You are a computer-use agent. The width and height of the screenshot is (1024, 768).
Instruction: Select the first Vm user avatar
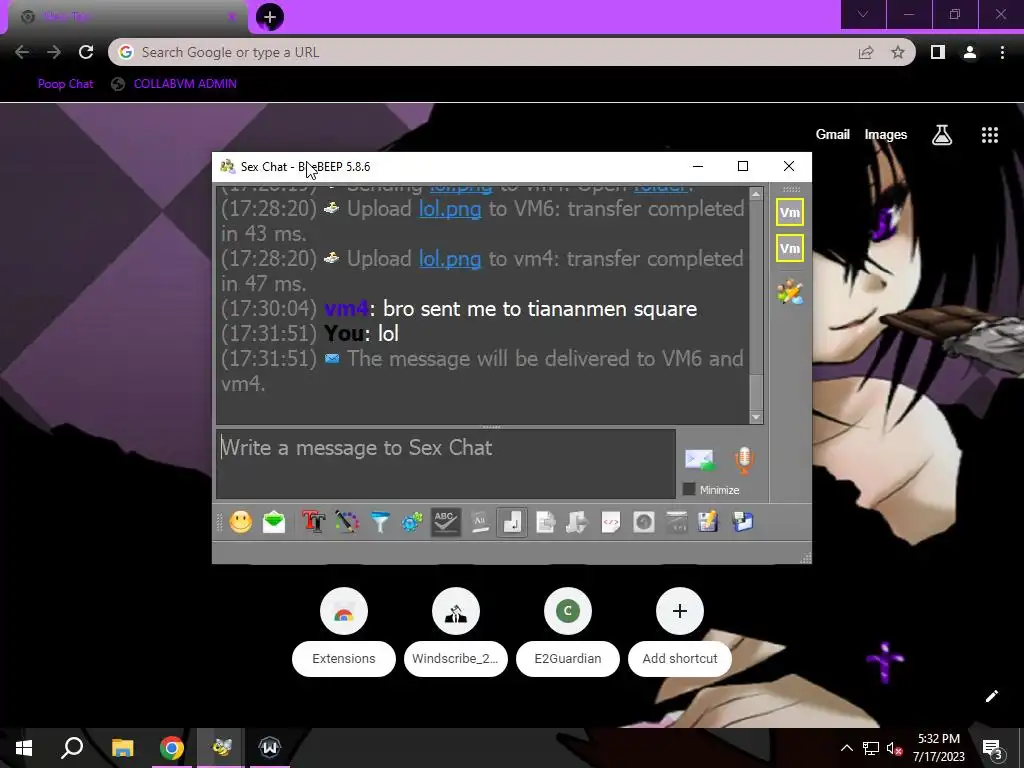pos(790,212)
